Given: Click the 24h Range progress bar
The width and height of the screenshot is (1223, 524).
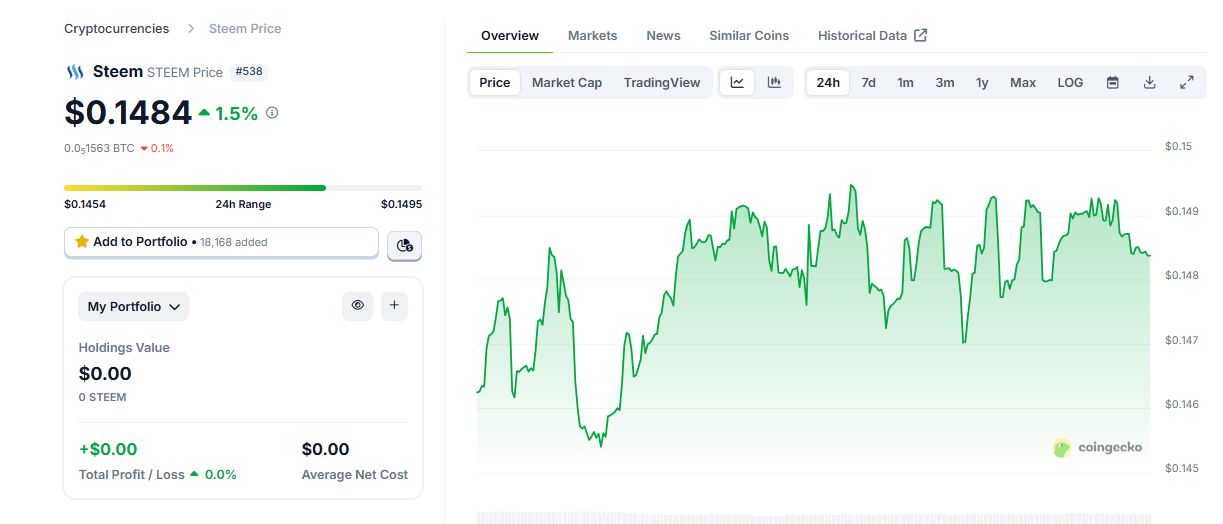Looking at the screenshot, I should coord(243,188).
